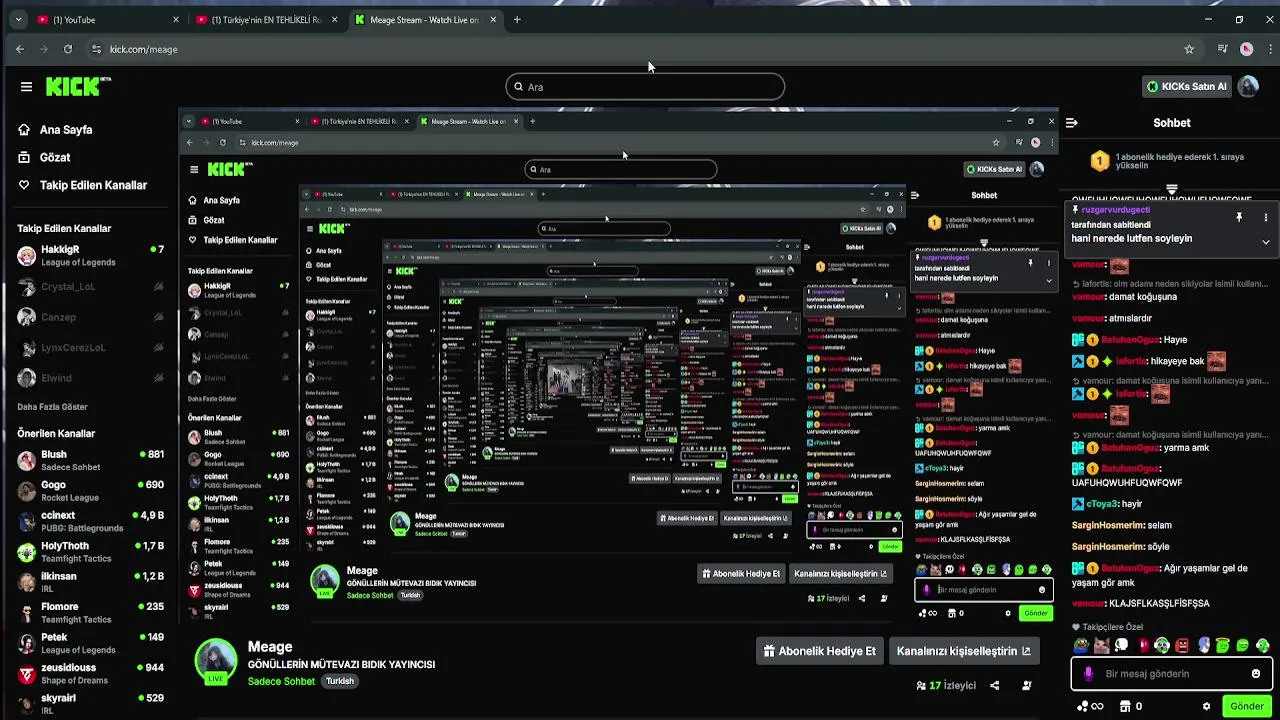Screen dimensions: 1280x720
Task: Open the channel points infinity icon
Action: pyautogui.click(x=1090, y=706)
